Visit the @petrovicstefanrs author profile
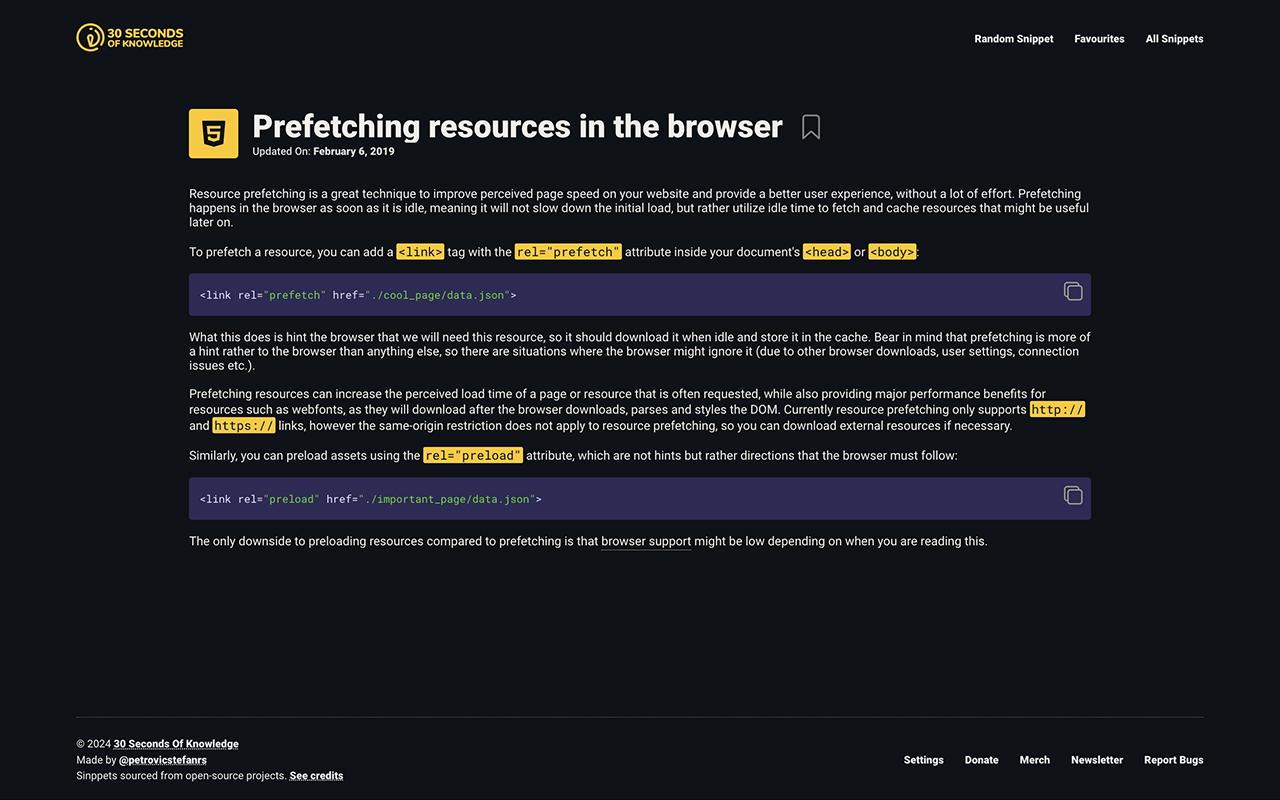Image resolution: width=1280 pixels, height=800 pixels. tap(162, 760)
